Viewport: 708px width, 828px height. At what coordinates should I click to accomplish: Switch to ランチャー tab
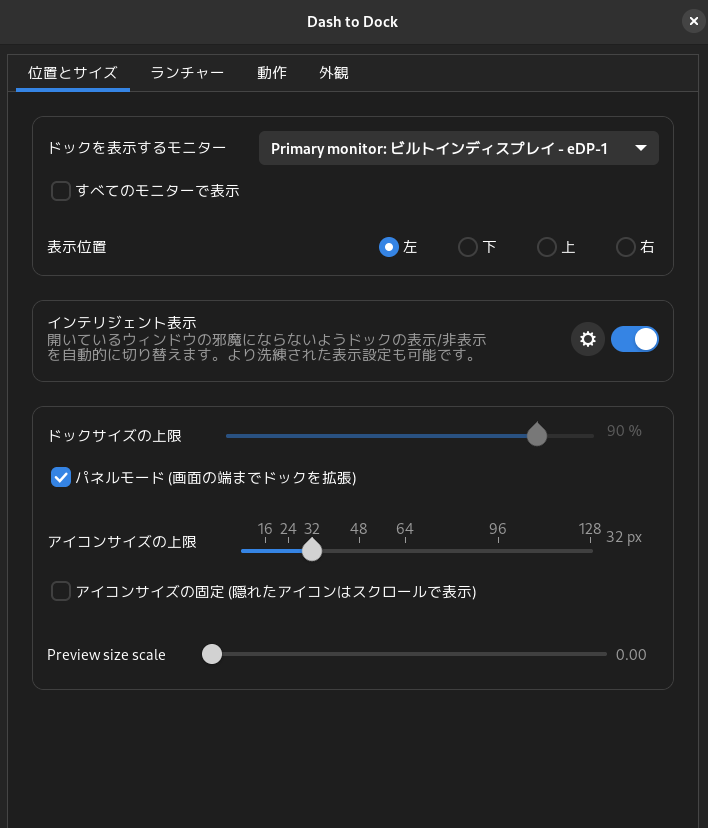tap(187, 73)
